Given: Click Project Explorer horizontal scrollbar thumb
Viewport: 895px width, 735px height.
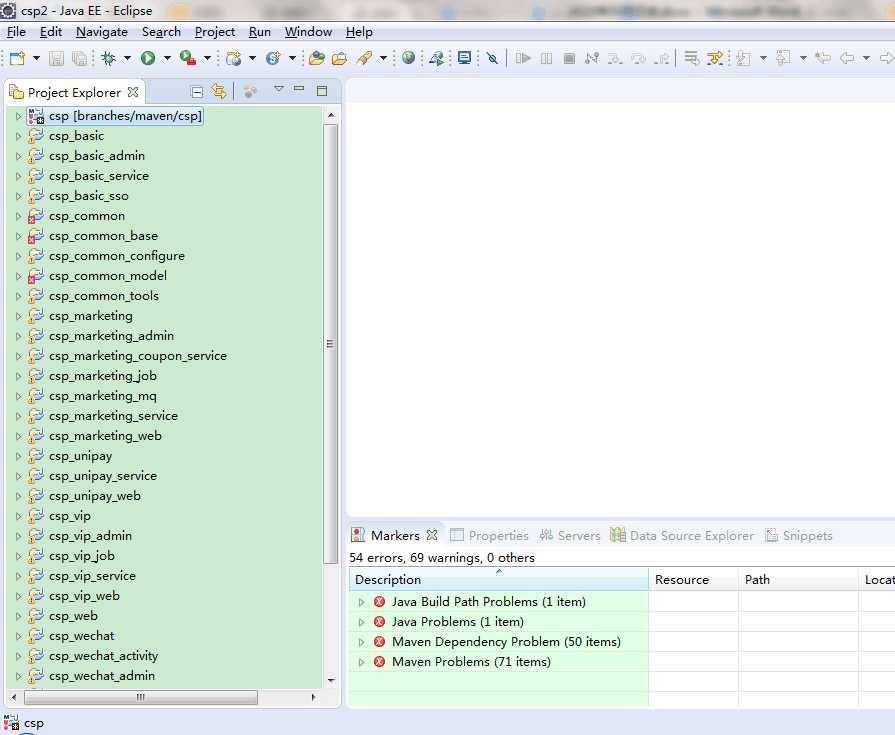Looking at the screenshot, I should [x=140, y=697].
